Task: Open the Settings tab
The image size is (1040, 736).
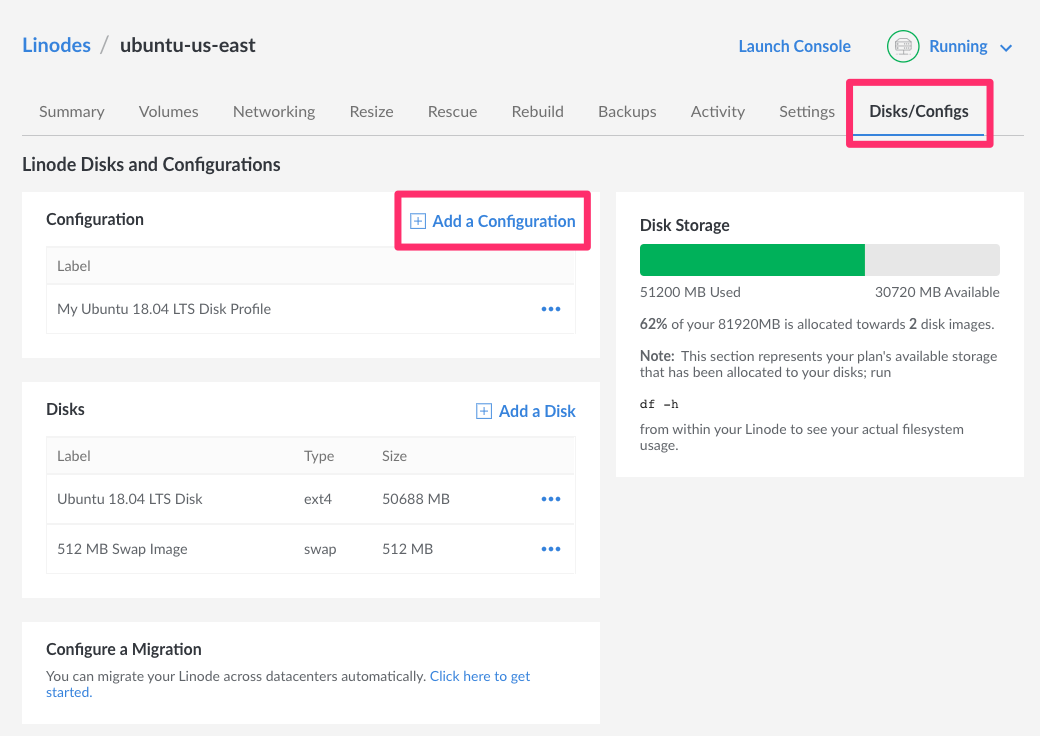Action: click(x=806, y=111)
